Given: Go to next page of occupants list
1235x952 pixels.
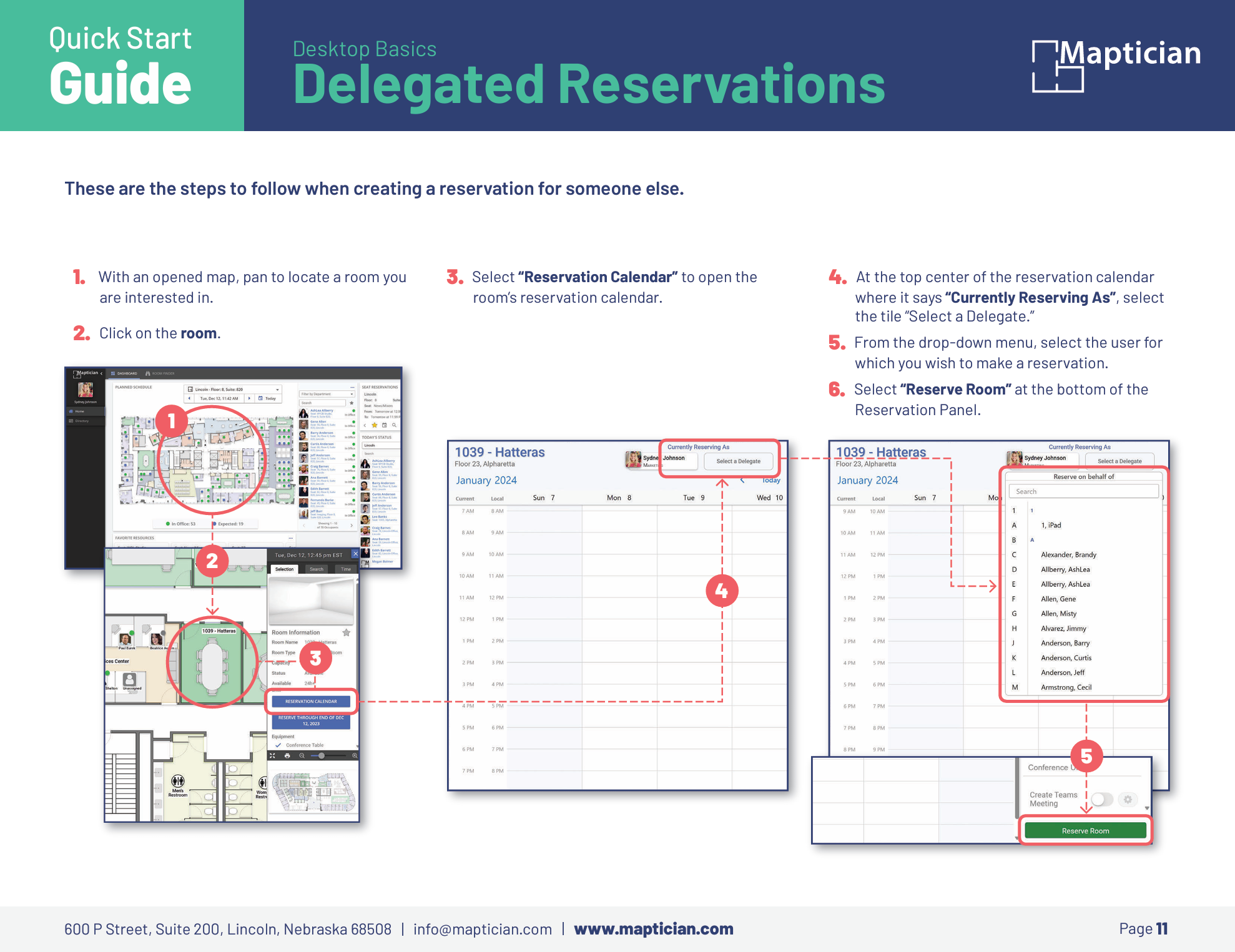Looking at the screenshot, I should (352, 525).
